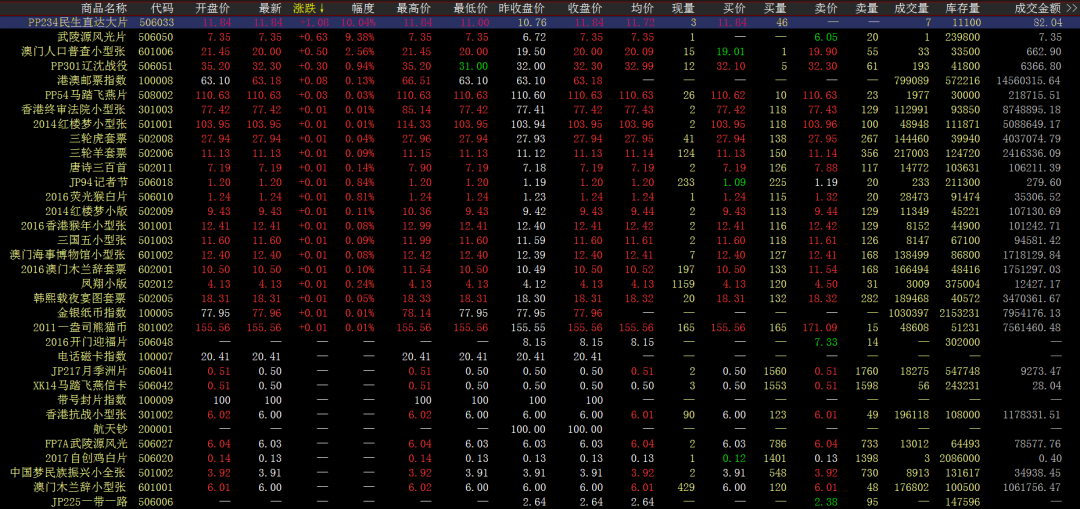1080x509 pixels.
Task: Select FP7A武陵源风光 row
Action: 540,444
